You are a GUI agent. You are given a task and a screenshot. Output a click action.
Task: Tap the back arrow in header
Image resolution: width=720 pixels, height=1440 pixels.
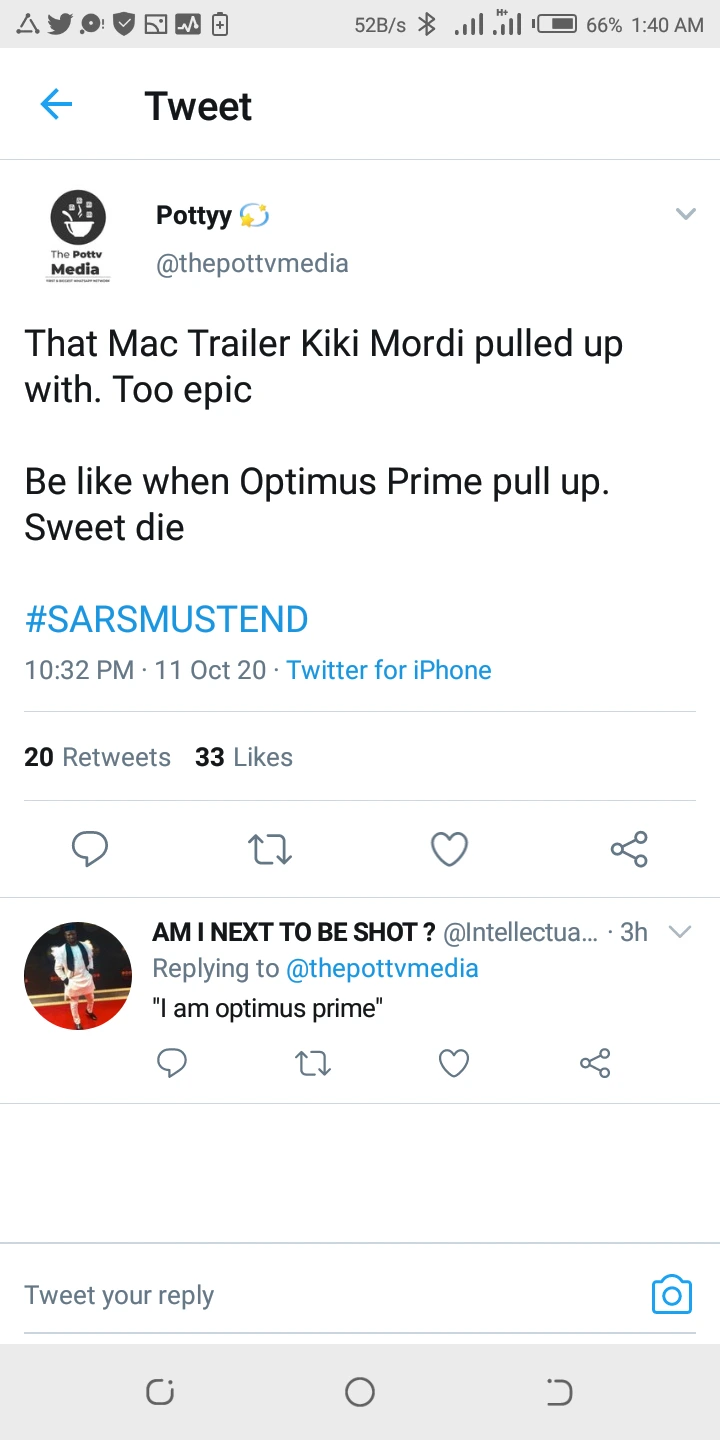tap(56, 105)
